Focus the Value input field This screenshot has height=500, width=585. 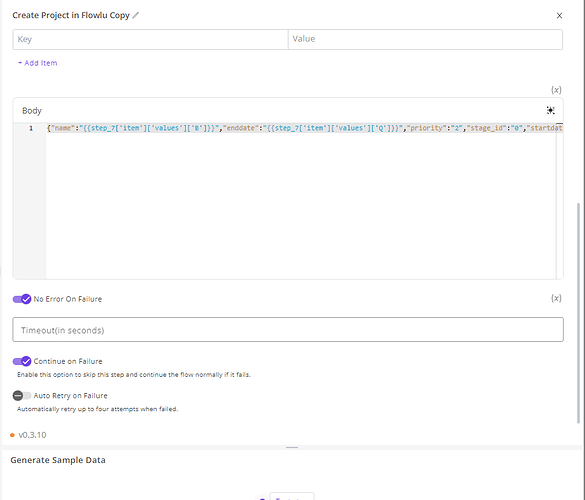tap(425, 39)
